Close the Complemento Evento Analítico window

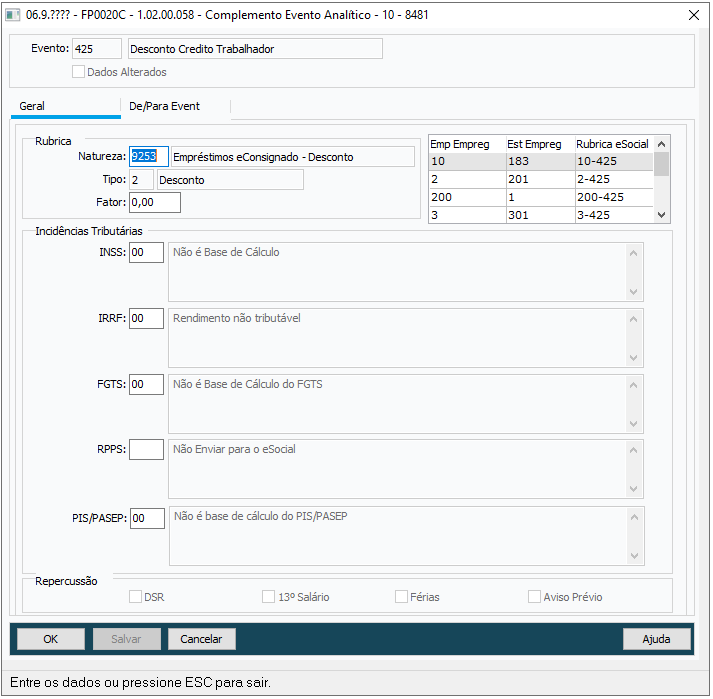pyautogui.click(x=693, y=15)
